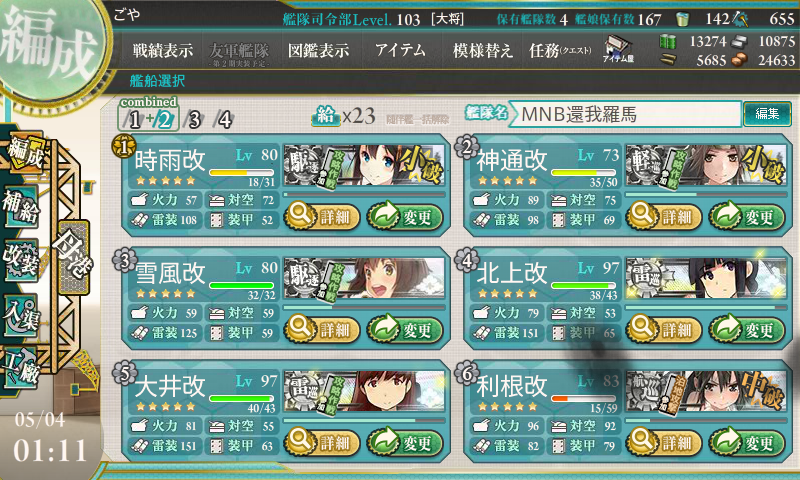Open the 入渠 docking sidebar icon

[x=20, y=316]
